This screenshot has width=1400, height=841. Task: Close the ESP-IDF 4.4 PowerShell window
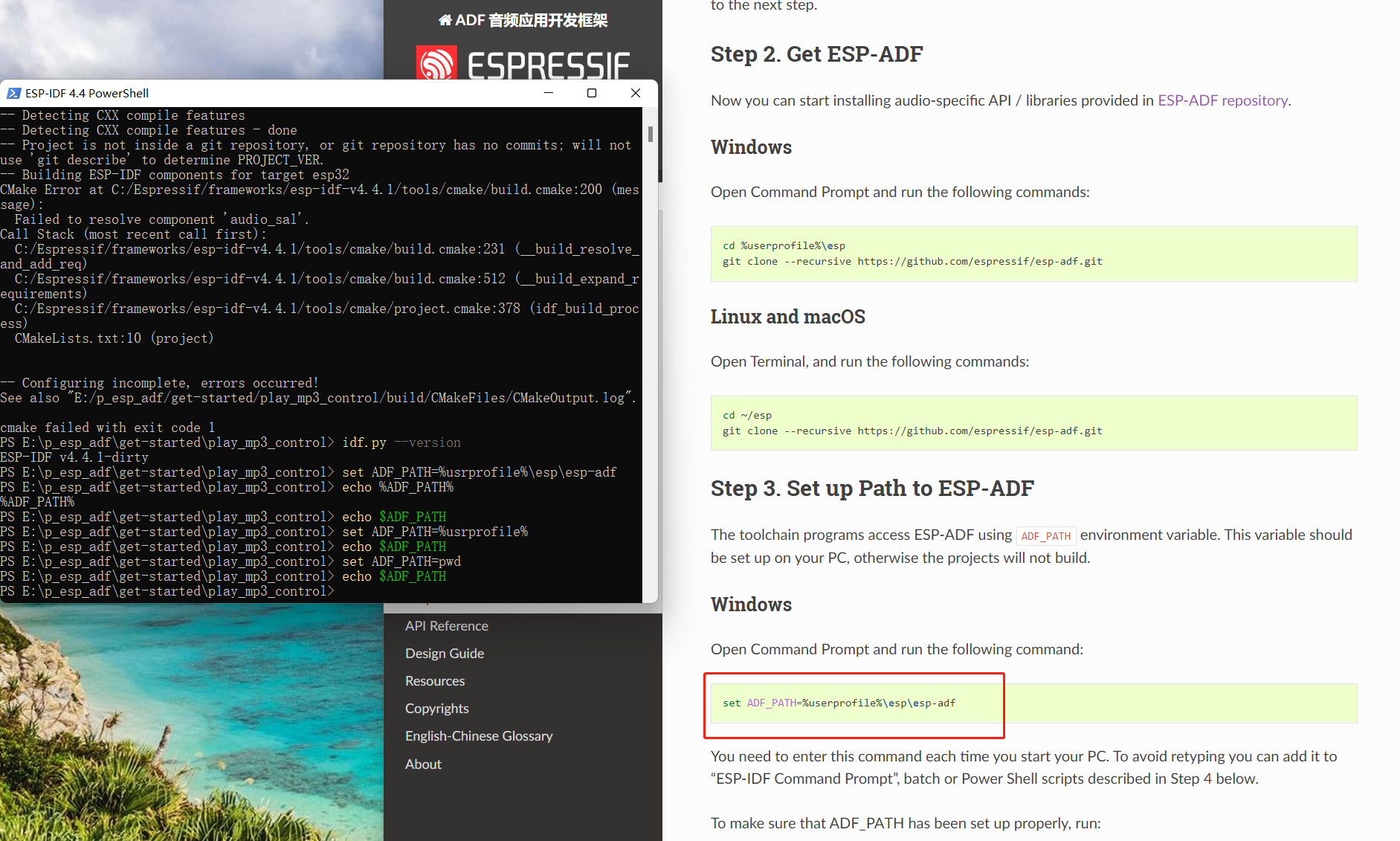(x=636, y=93)
